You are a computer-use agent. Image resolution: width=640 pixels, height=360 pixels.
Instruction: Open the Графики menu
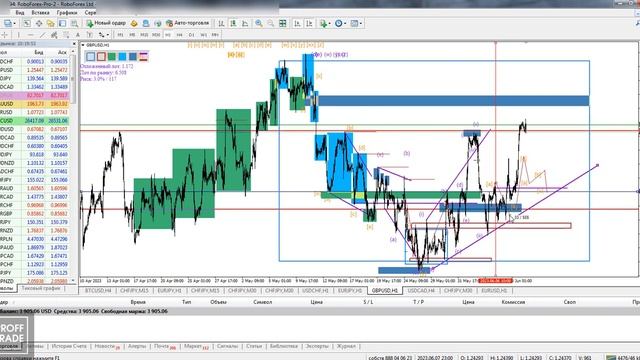pyautogui.click(x=67, y=13)
